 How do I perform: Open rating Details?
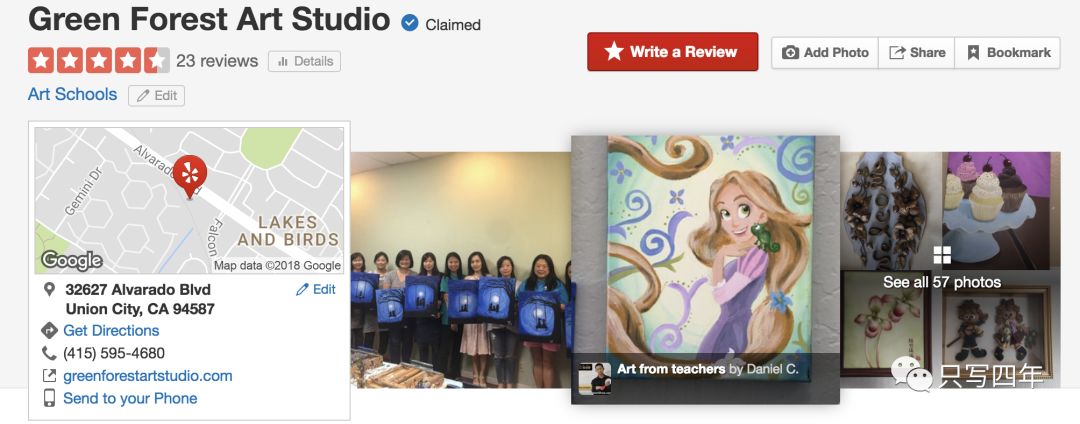(x=304, y=61)
